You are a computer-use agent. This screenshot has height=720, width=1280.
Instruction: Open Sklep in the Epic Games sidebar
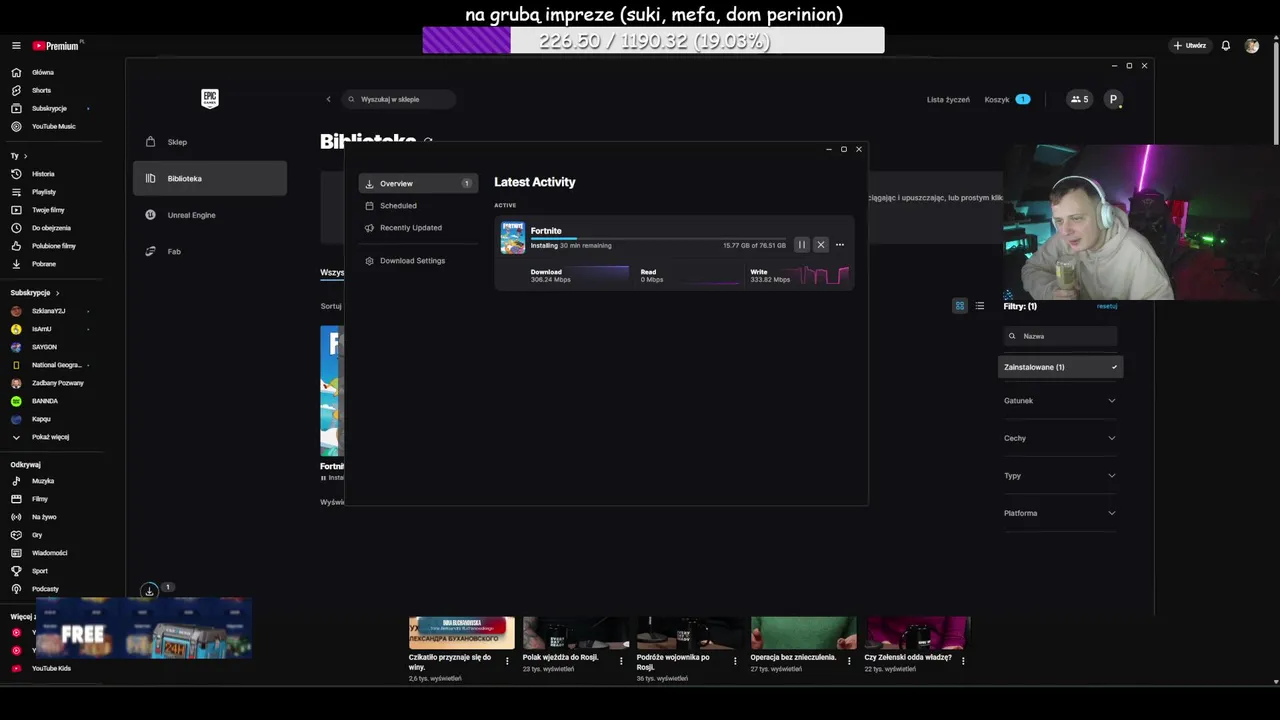coord(210,142)
